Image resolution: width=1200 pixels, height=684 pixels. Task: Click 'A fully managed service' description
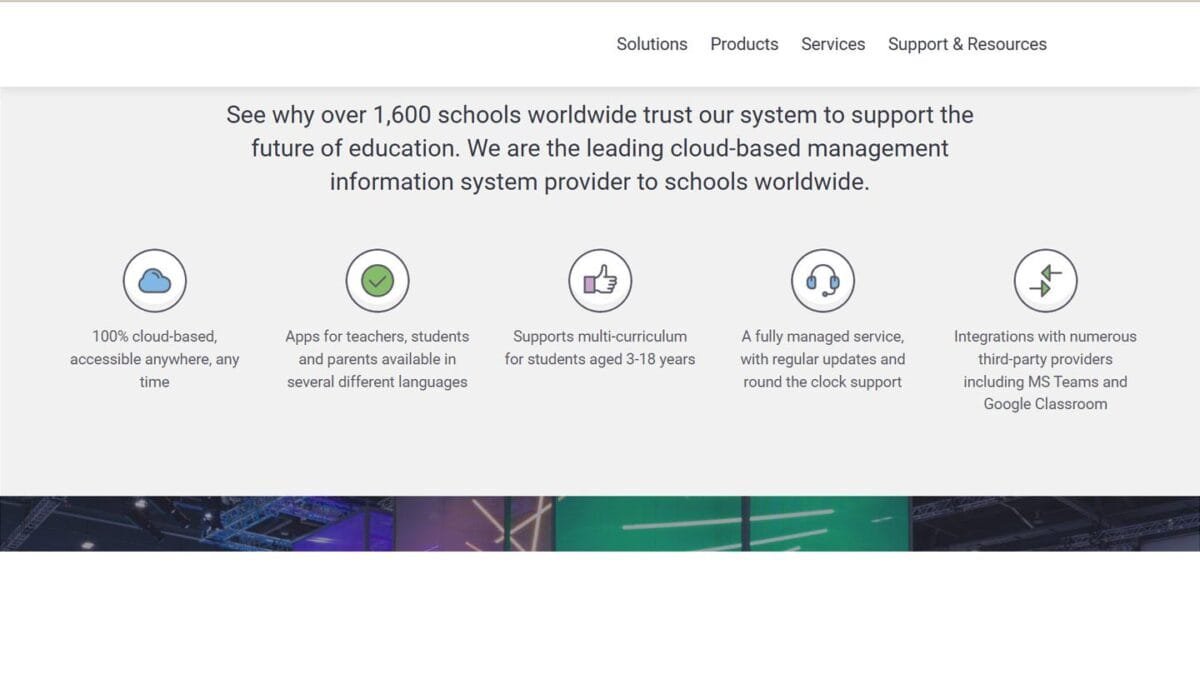[822, 337]
